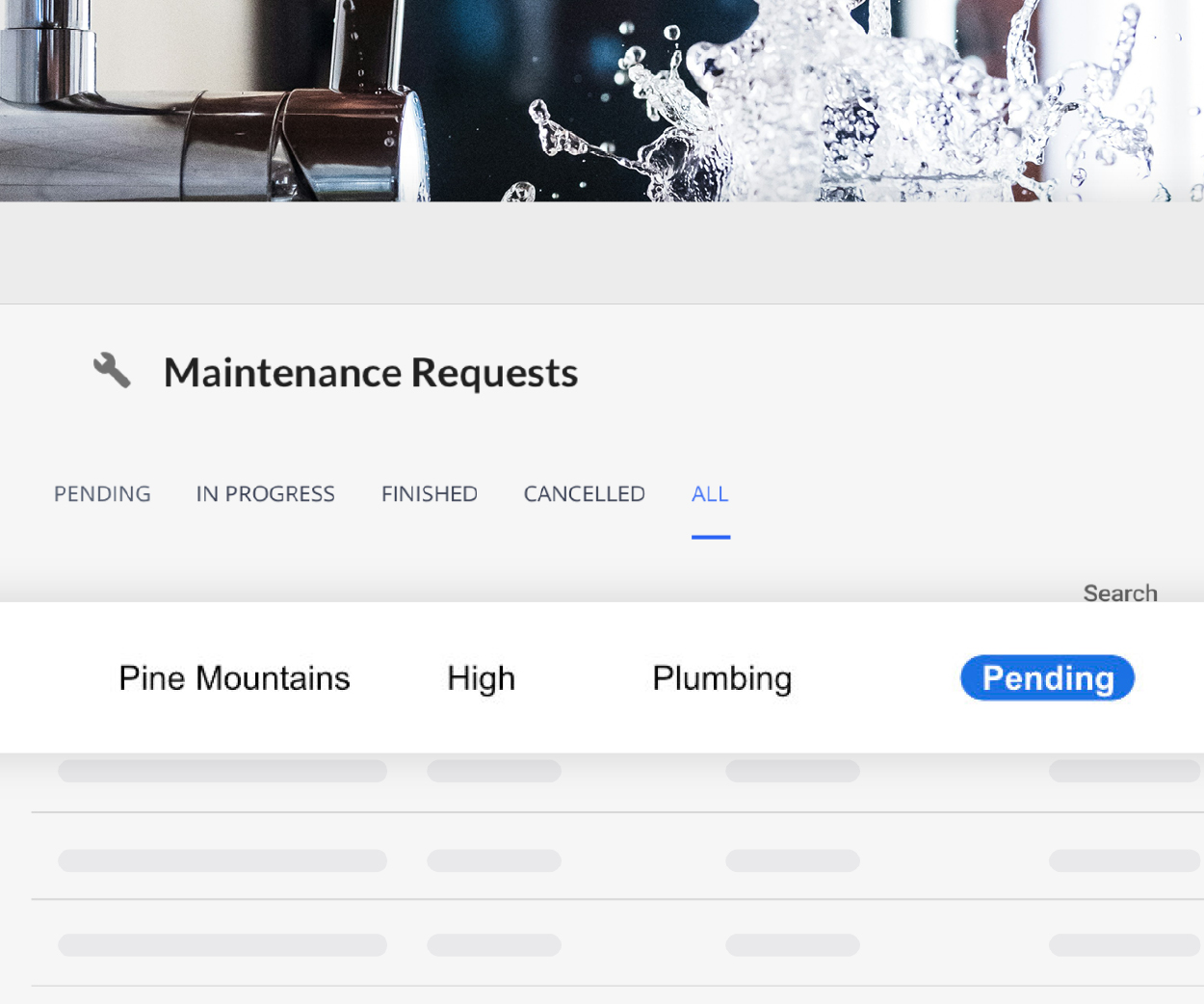Click the faucet and water splash banner image
Image resolution: width=1204 pixels, height=1004 pixels.
(x=602, y=100)
